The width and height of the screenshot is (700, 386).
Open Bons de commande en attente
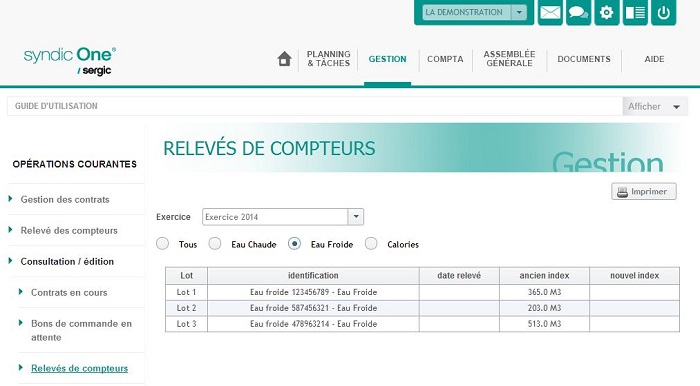81,330
